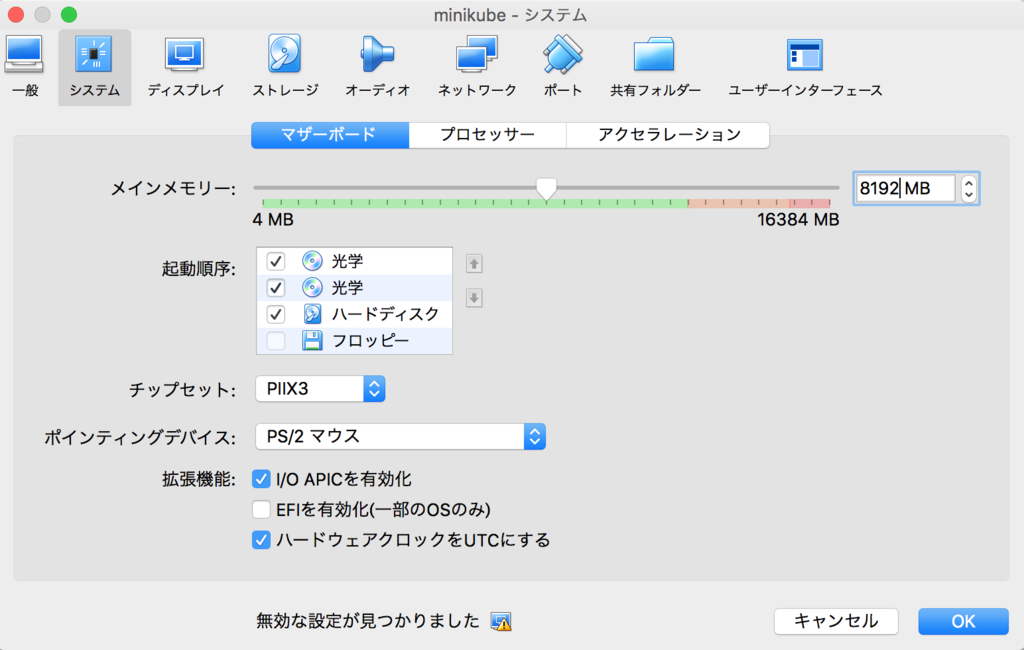Move boot device down with arrow button
This screenshot has width=1024, height=650.
click(474, 298)
